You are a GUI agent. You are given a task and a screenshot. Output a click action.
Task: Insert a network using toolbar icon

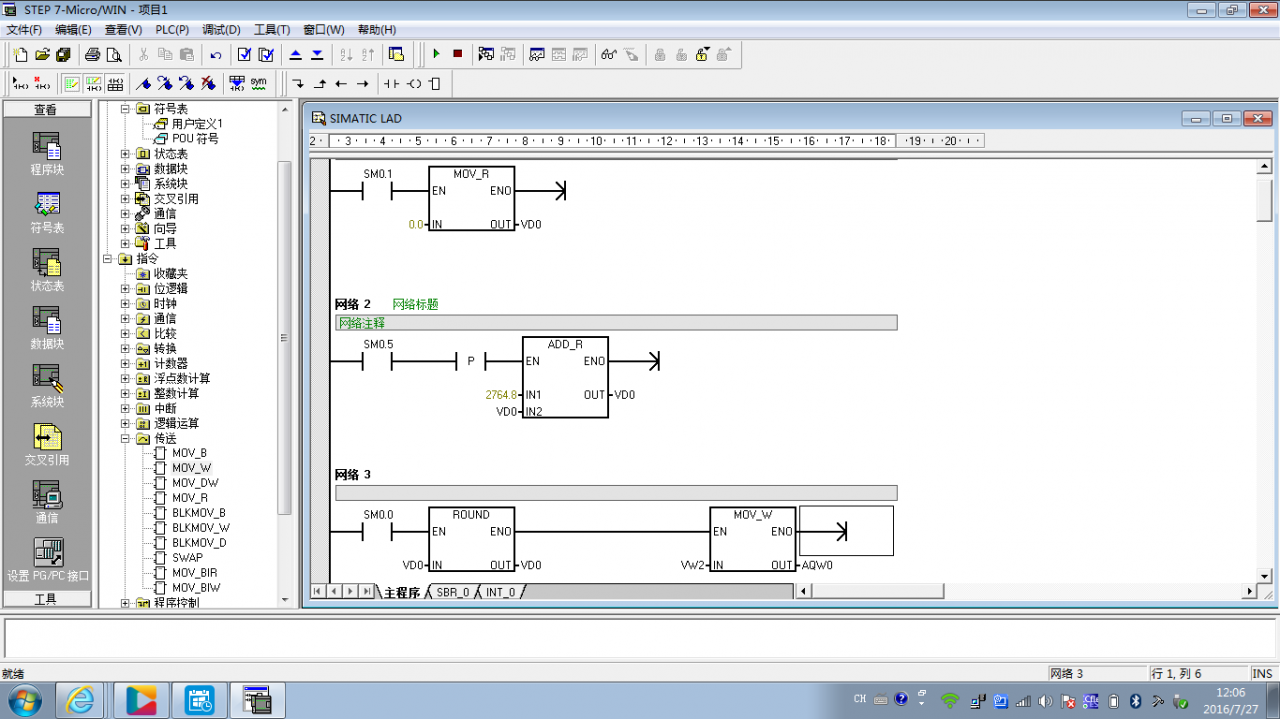point(20,83)
